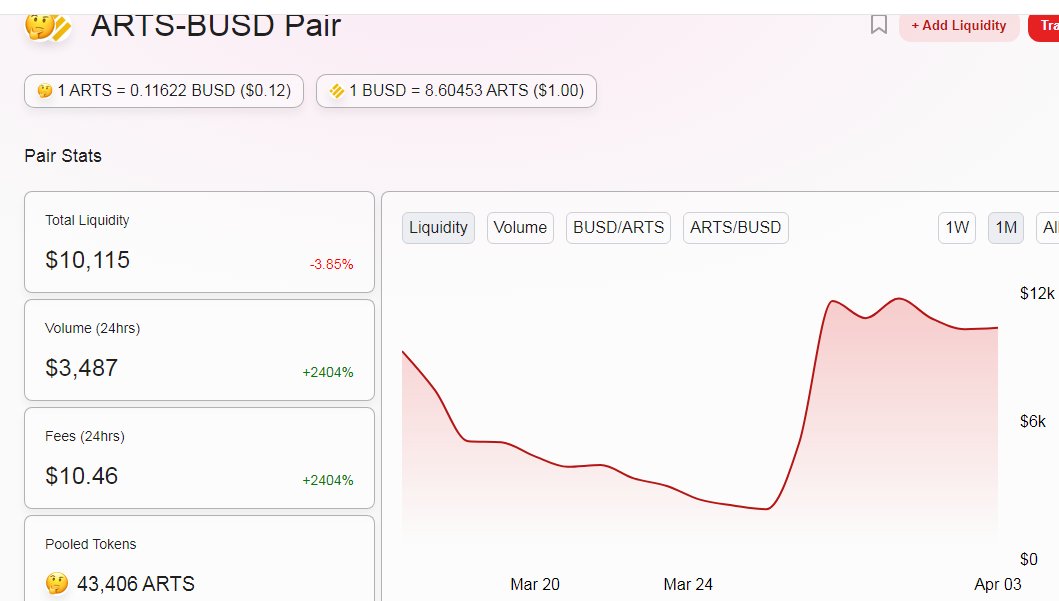
Task: Click the 1 BUSD = 8.60453 ARTS rate pill
Action: pos(456,90)
